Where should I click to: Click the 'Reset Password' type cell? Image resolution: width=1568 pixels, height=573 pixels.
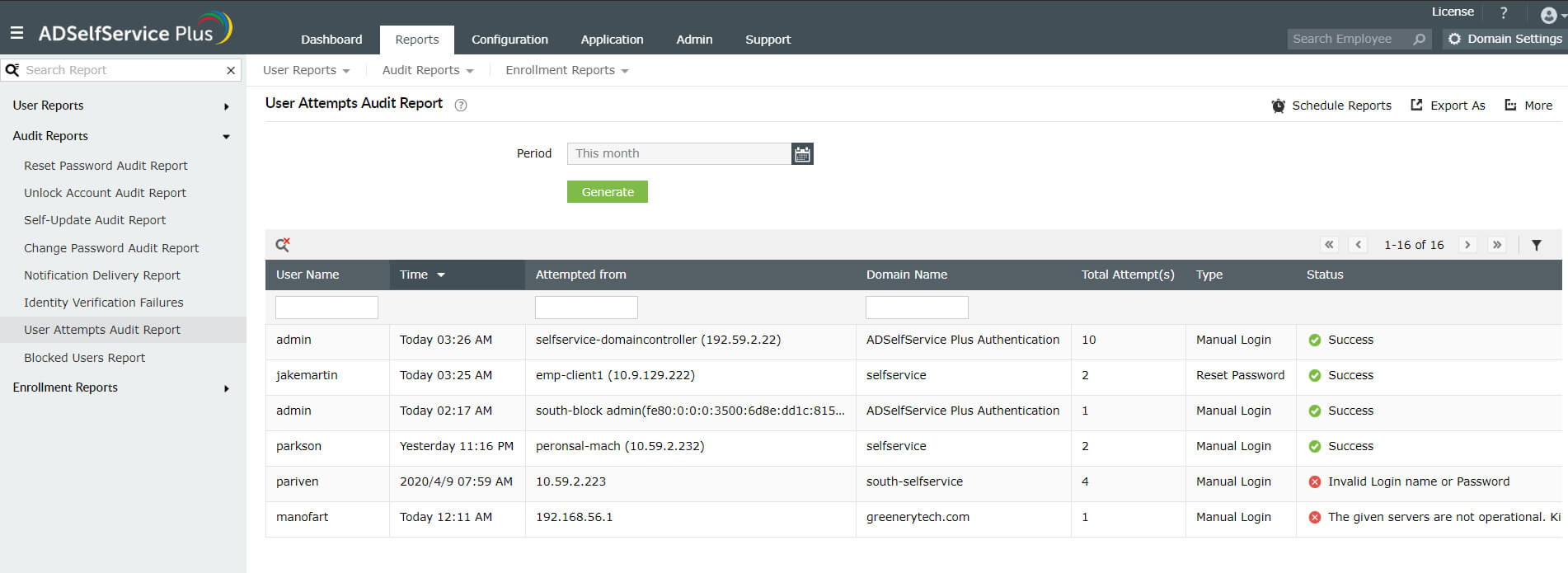coord(1240,375)
